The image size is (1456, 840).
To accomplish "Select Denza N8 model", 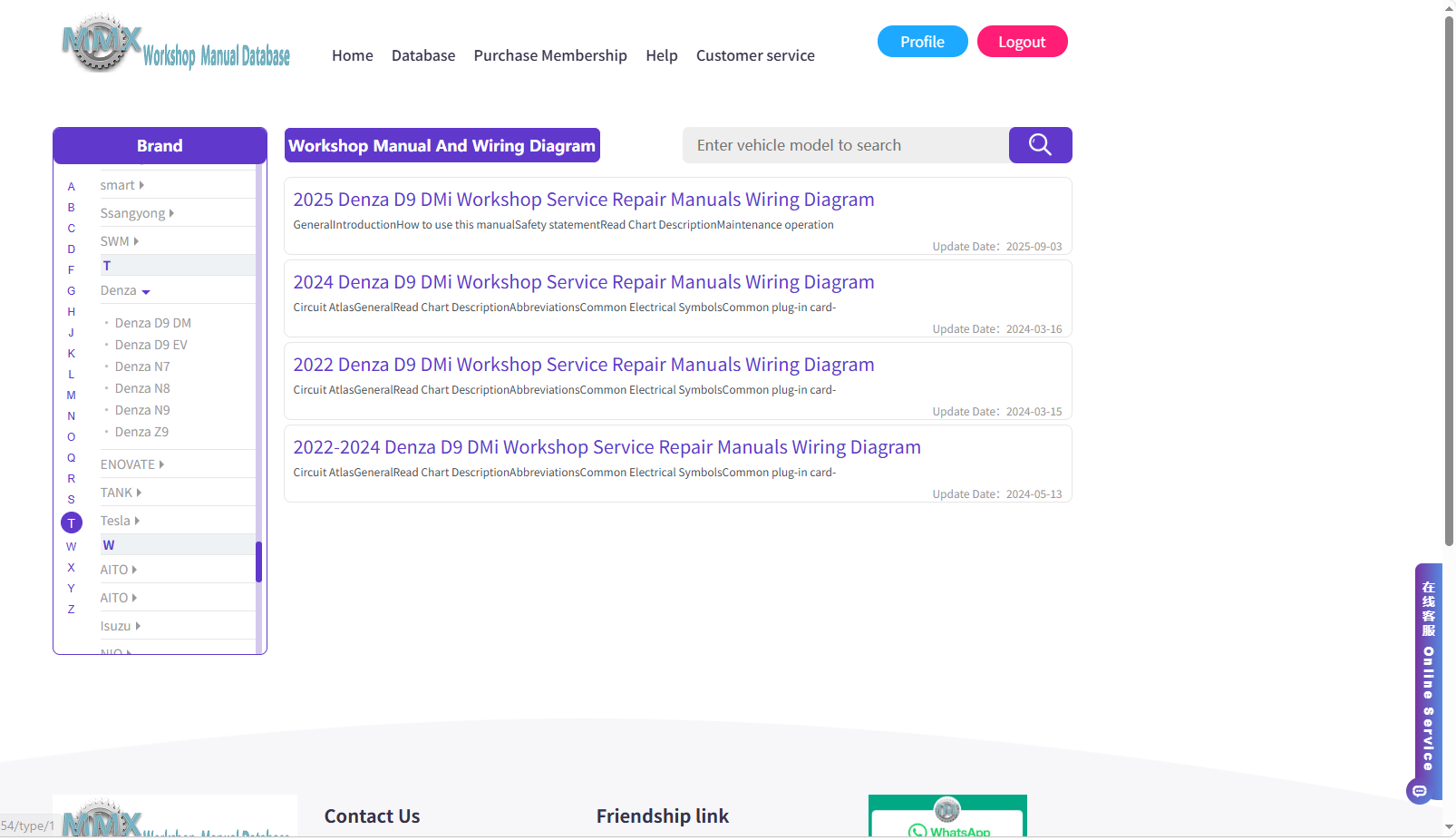I will [142, 388].
